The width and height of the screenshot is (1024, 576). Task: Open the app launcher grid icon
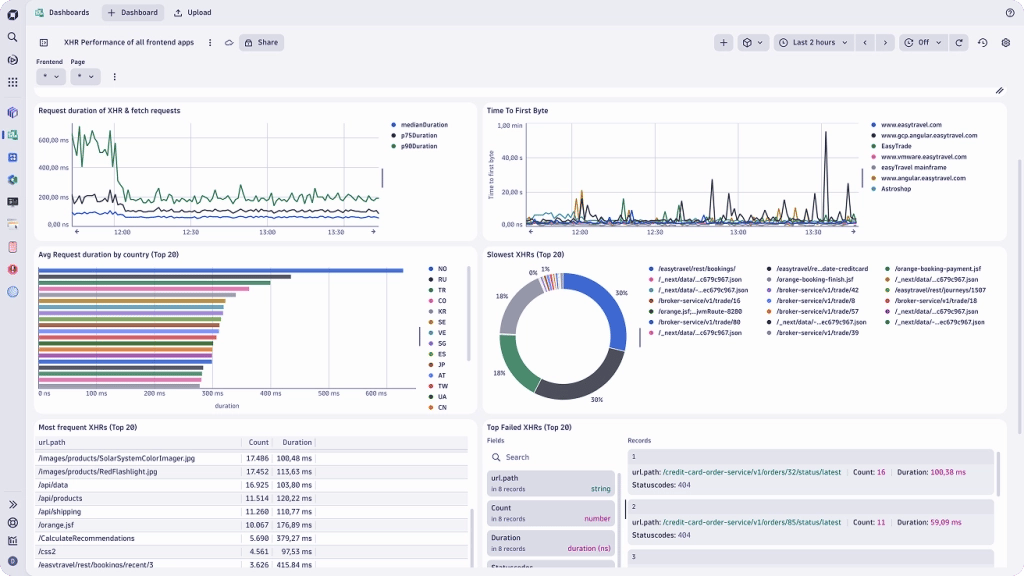(11, 80)
